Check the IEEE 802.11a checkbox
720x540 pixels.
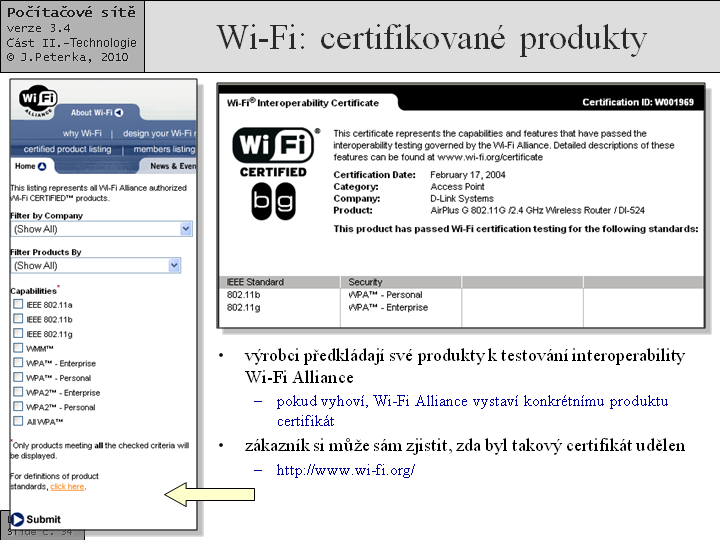[x=18, y=304]
